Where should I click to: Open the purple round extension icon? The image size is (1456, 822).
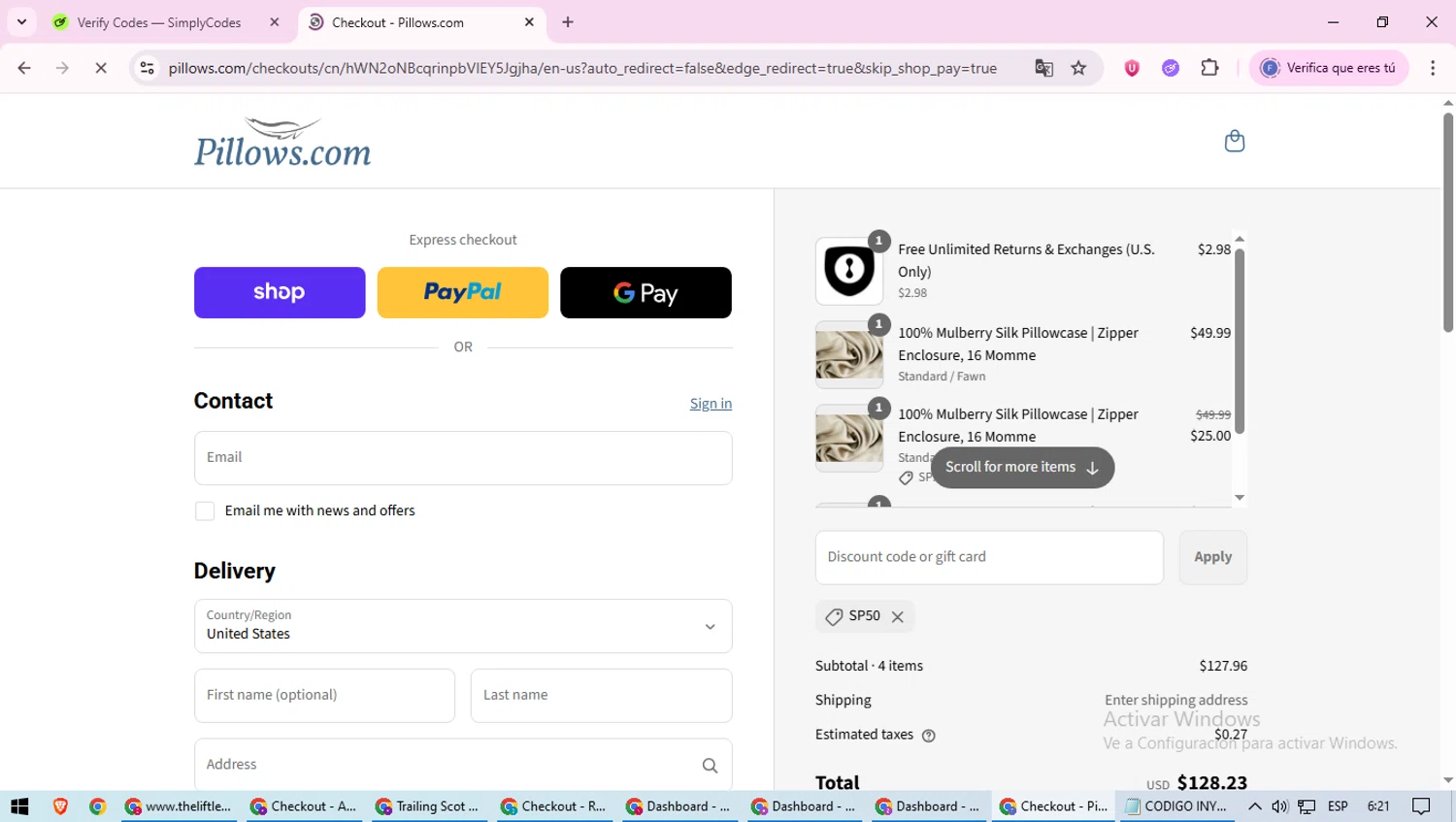click(x=1171, y=68)
